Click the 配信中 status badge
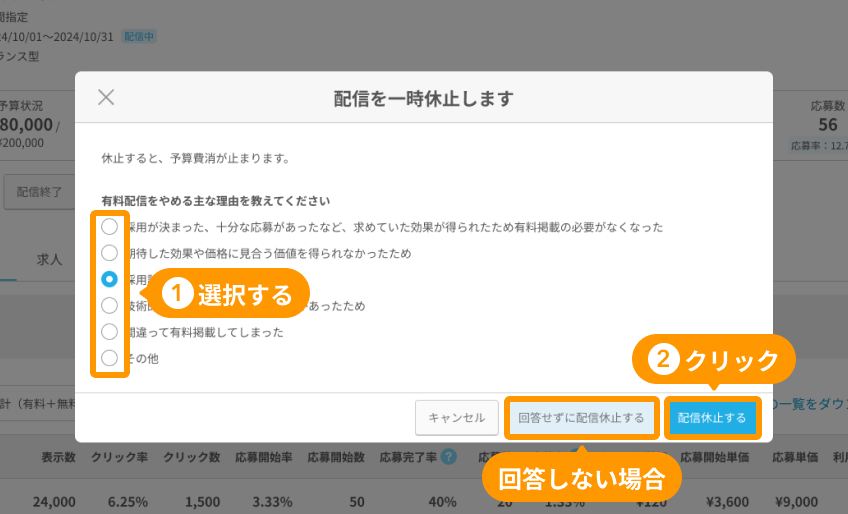The height and width of the screenshot is (514, 848). (140, 37)
